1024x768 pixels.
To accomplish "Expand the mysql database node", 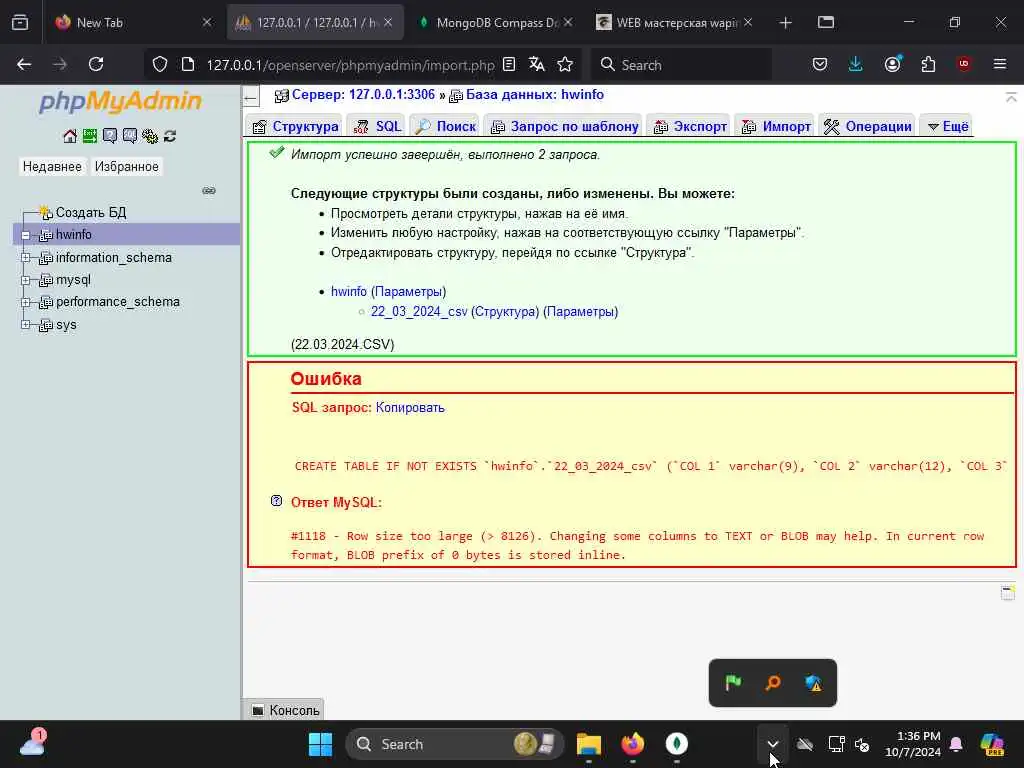I will pos(25,280).
